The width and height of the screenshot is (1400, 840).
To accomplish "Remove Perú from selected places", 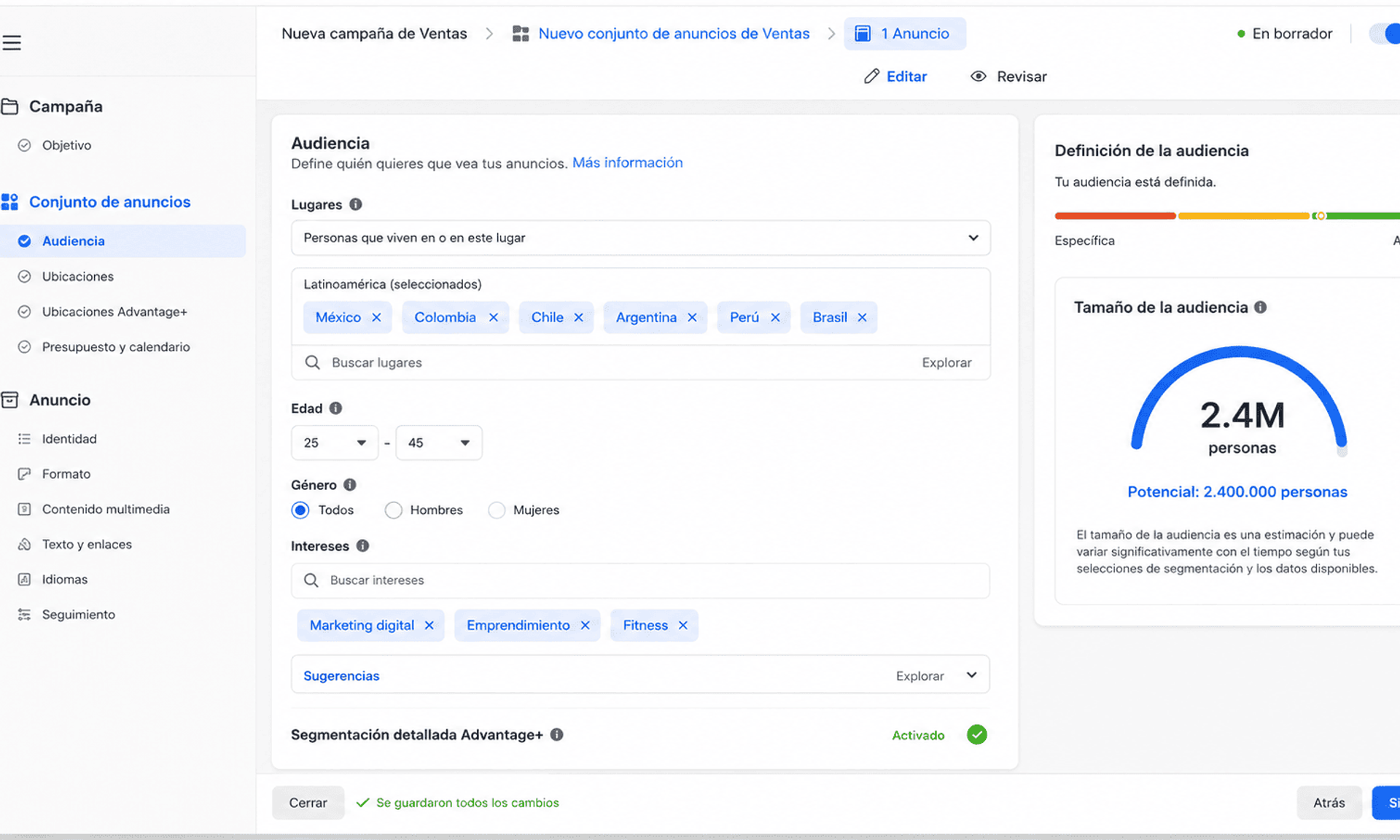I will [x=776, y=318].
